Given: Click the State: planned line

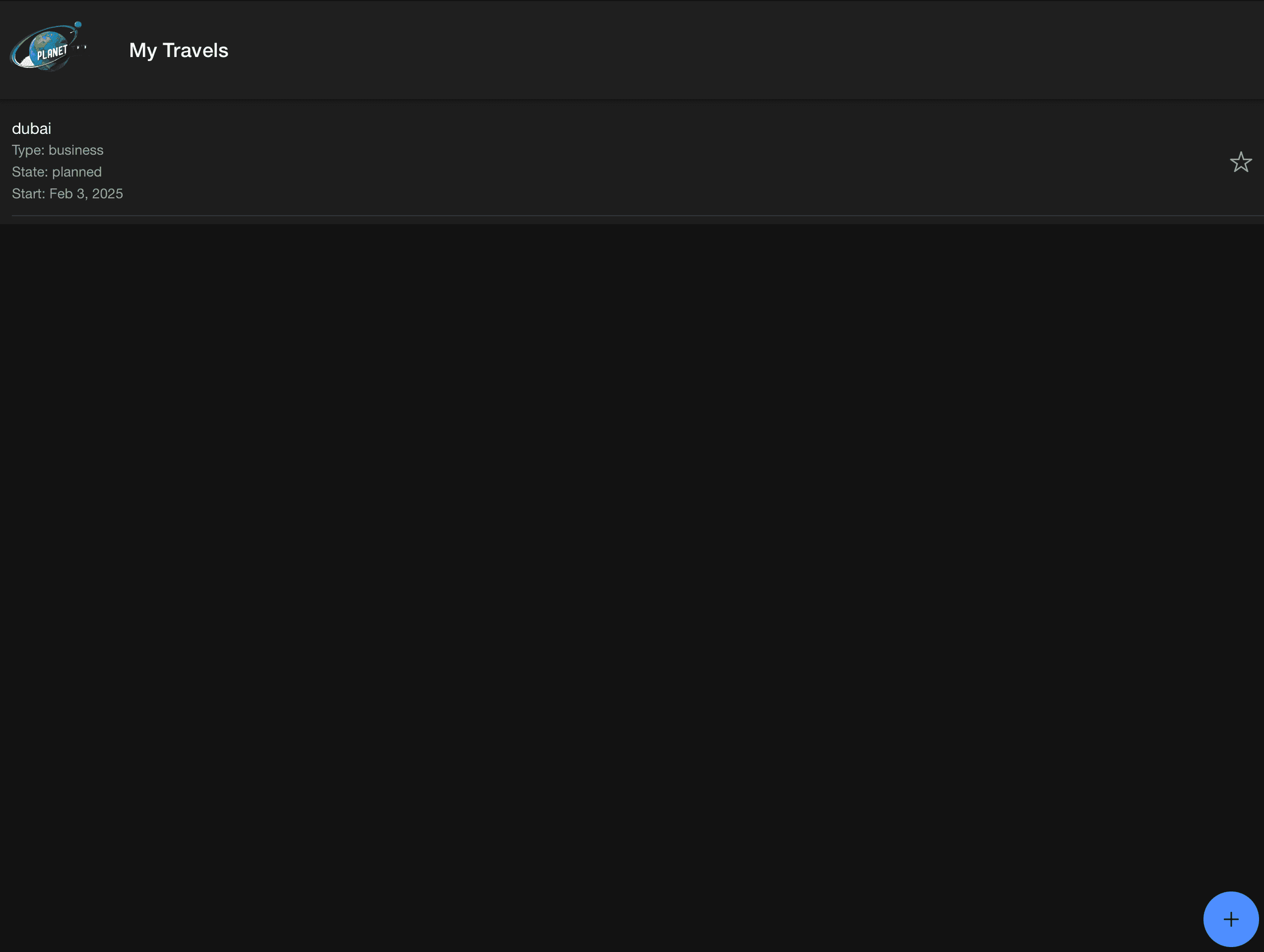Looking at the screenshot, I should pos(57,172).
